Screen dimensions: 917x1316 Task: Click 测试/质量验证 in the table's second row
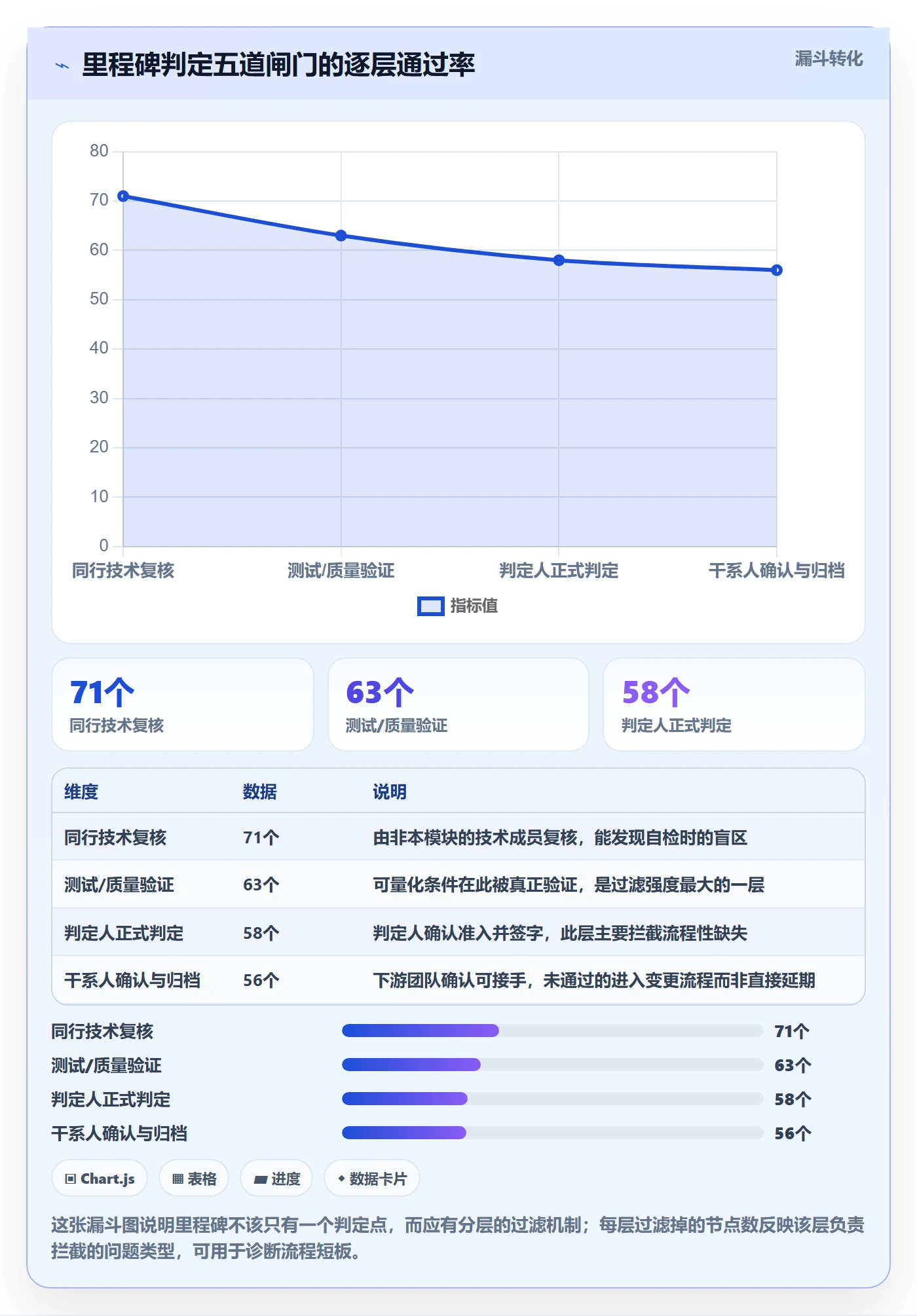[x=119, y=885]
